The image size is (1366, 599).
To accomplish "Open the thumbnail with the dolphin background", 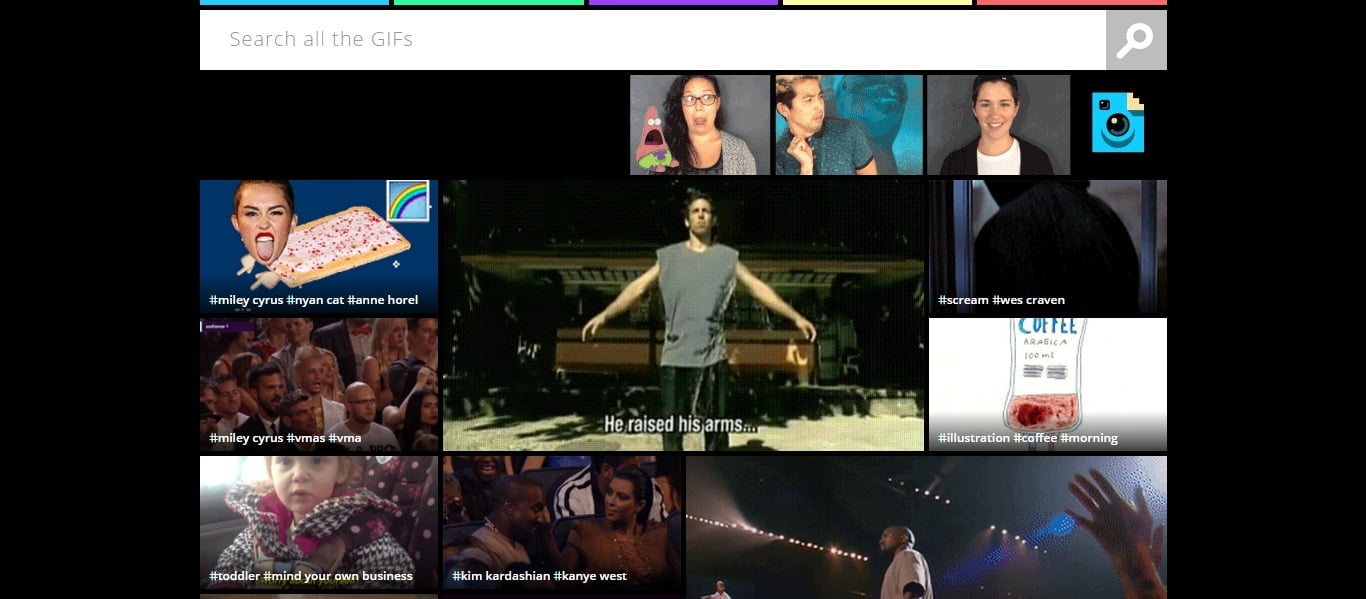I will tap(848, 125).
